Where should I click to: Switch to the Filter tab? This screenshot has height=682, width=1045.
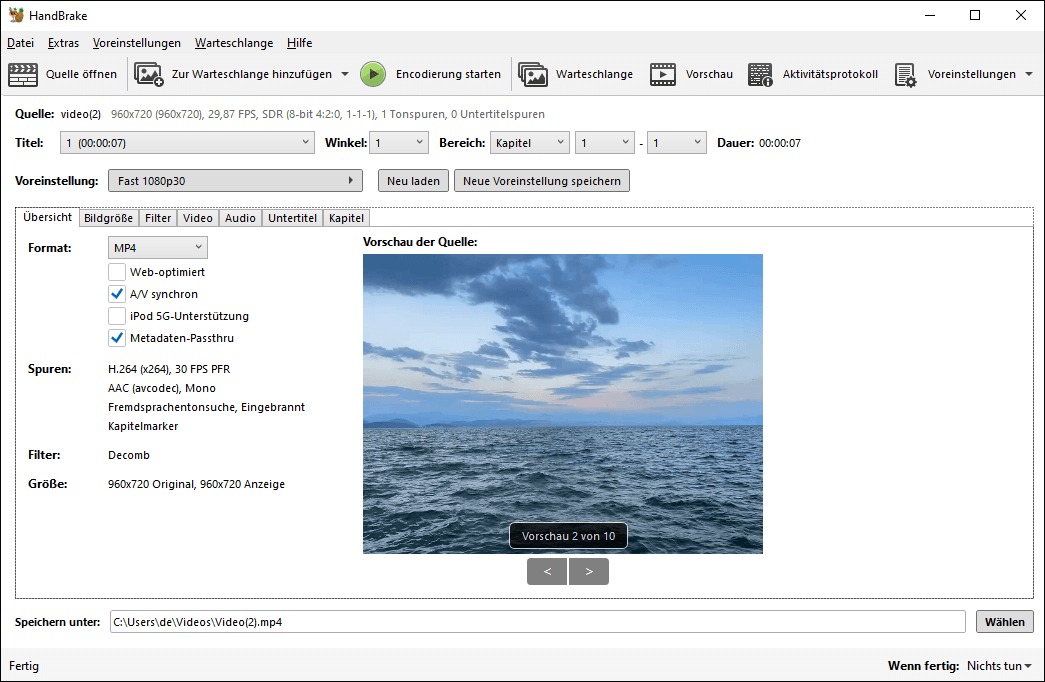click(x=158, y=218)
